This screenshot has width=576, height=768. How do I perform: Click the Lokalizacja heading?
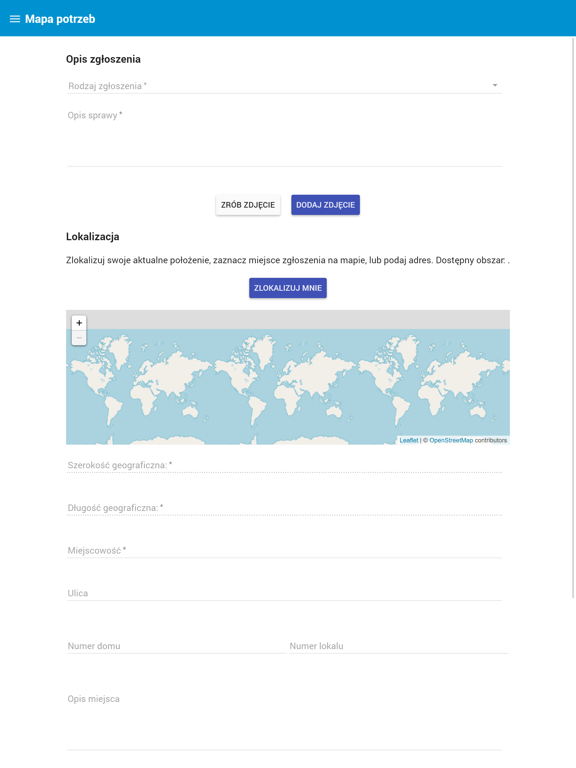coord(93,237)
